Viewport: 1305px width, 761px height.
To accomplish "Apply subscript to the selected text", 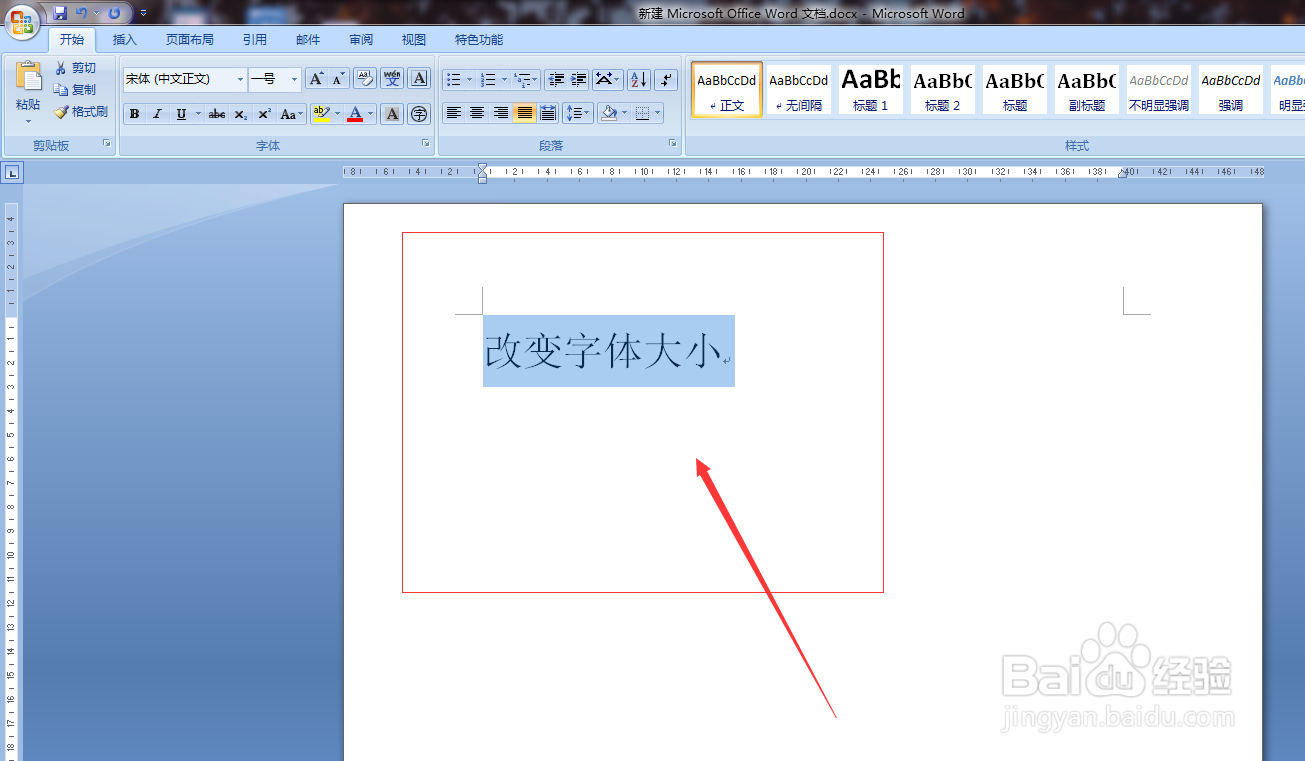I will [240, 115].
